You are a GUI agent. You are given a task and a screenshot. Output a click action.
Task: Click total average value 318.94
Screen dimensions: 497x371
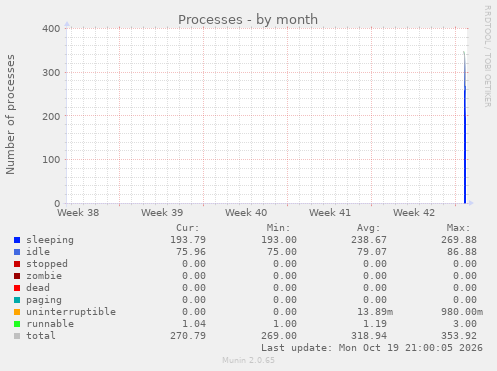tap(369, 336)
